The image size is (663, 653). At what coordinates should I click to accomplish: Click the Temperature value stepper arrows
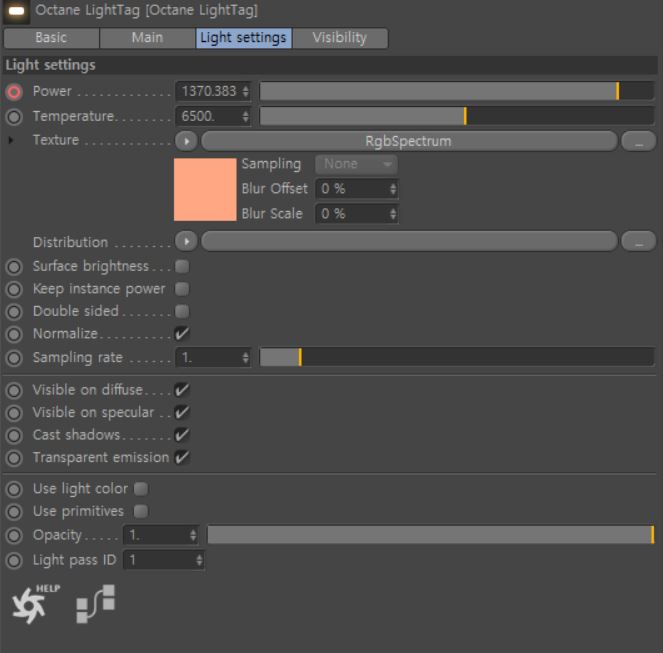(x=245, y=116)
